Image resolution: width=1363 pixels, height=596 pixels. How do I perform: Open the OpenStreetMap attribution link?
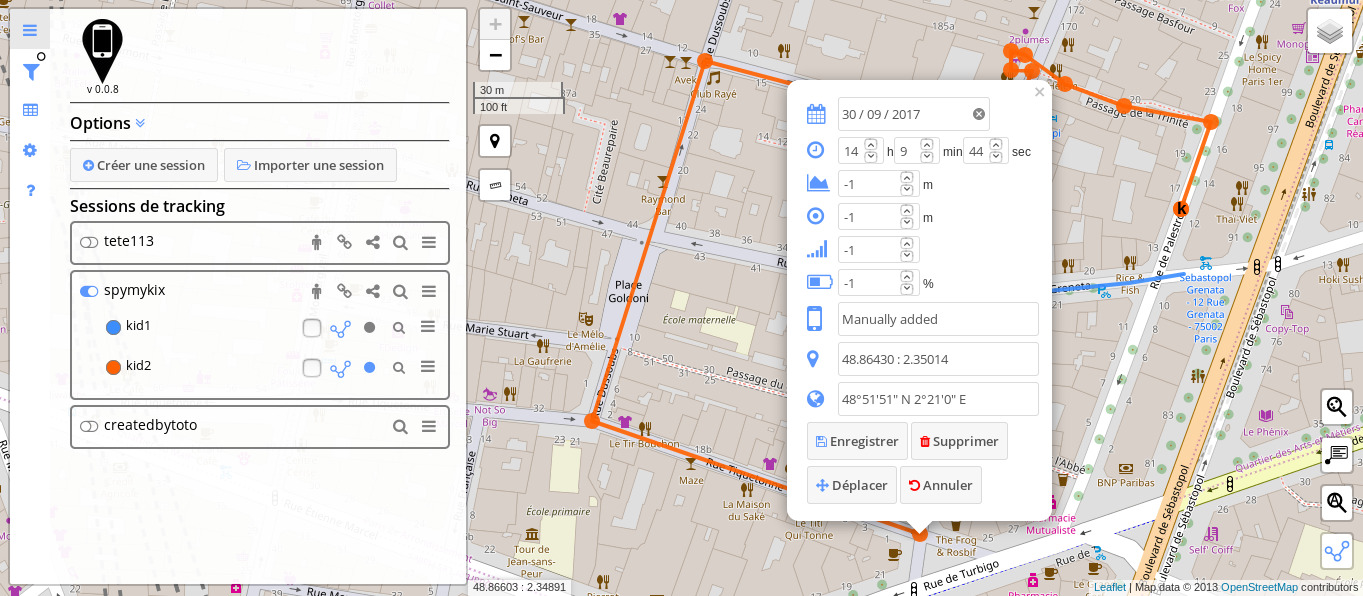click(1259, 588)
